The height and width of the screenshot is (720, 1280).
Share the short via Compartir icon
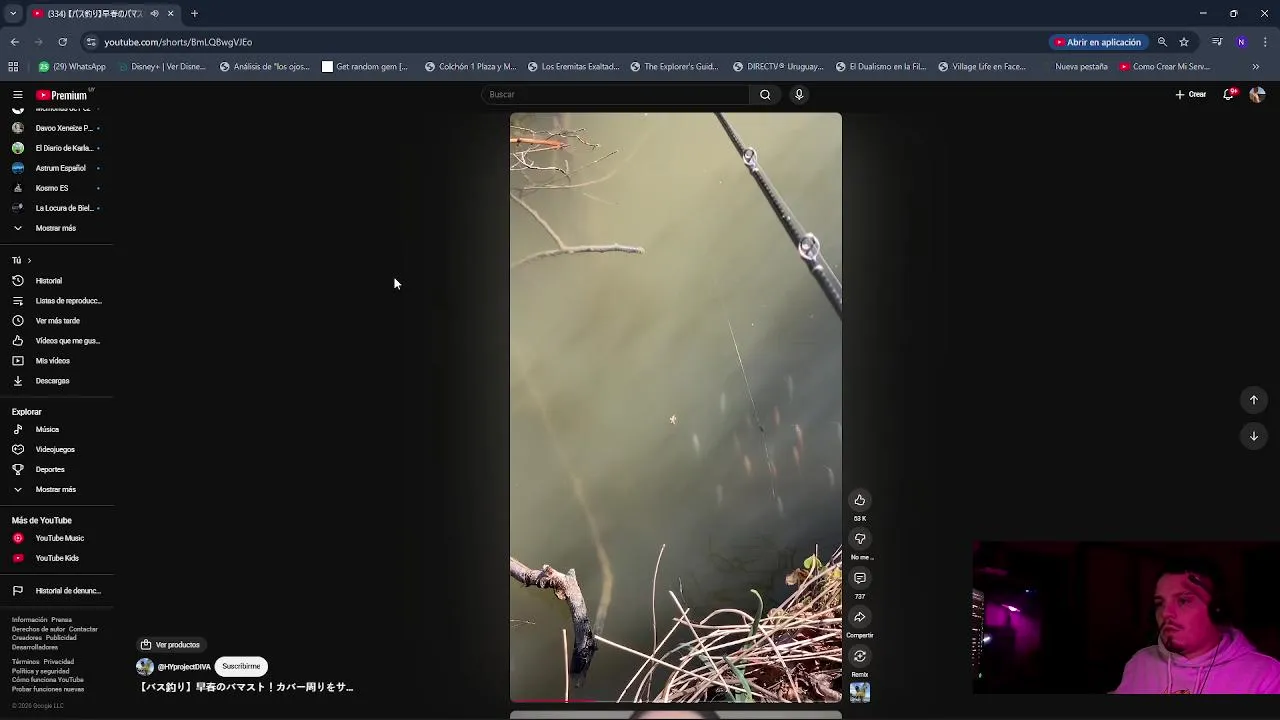click(860, 617)
